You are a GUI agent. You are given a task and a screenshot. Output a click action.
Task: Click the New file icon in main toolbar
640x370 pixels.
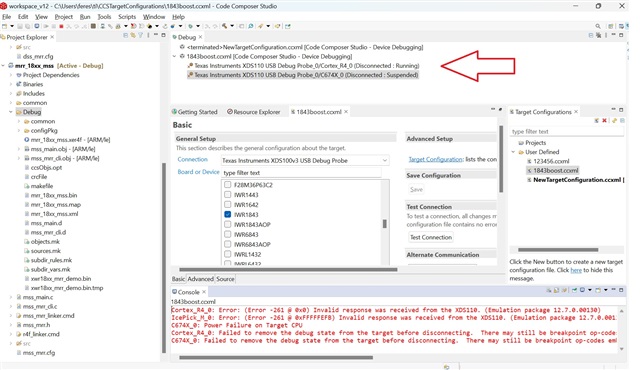(x=4, y=26)
